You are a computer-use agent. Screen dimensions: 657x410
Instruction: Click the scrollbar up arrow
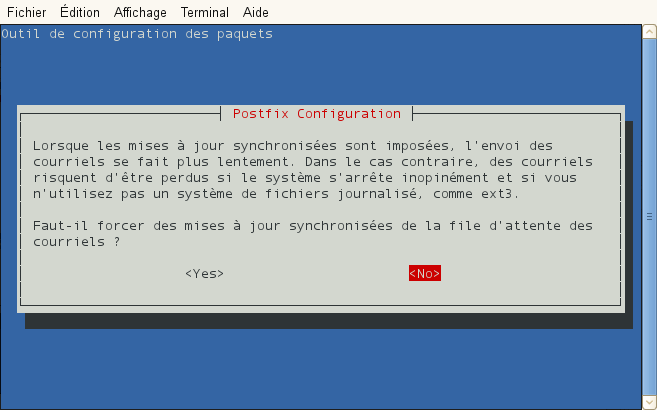(x=649, y=31)
